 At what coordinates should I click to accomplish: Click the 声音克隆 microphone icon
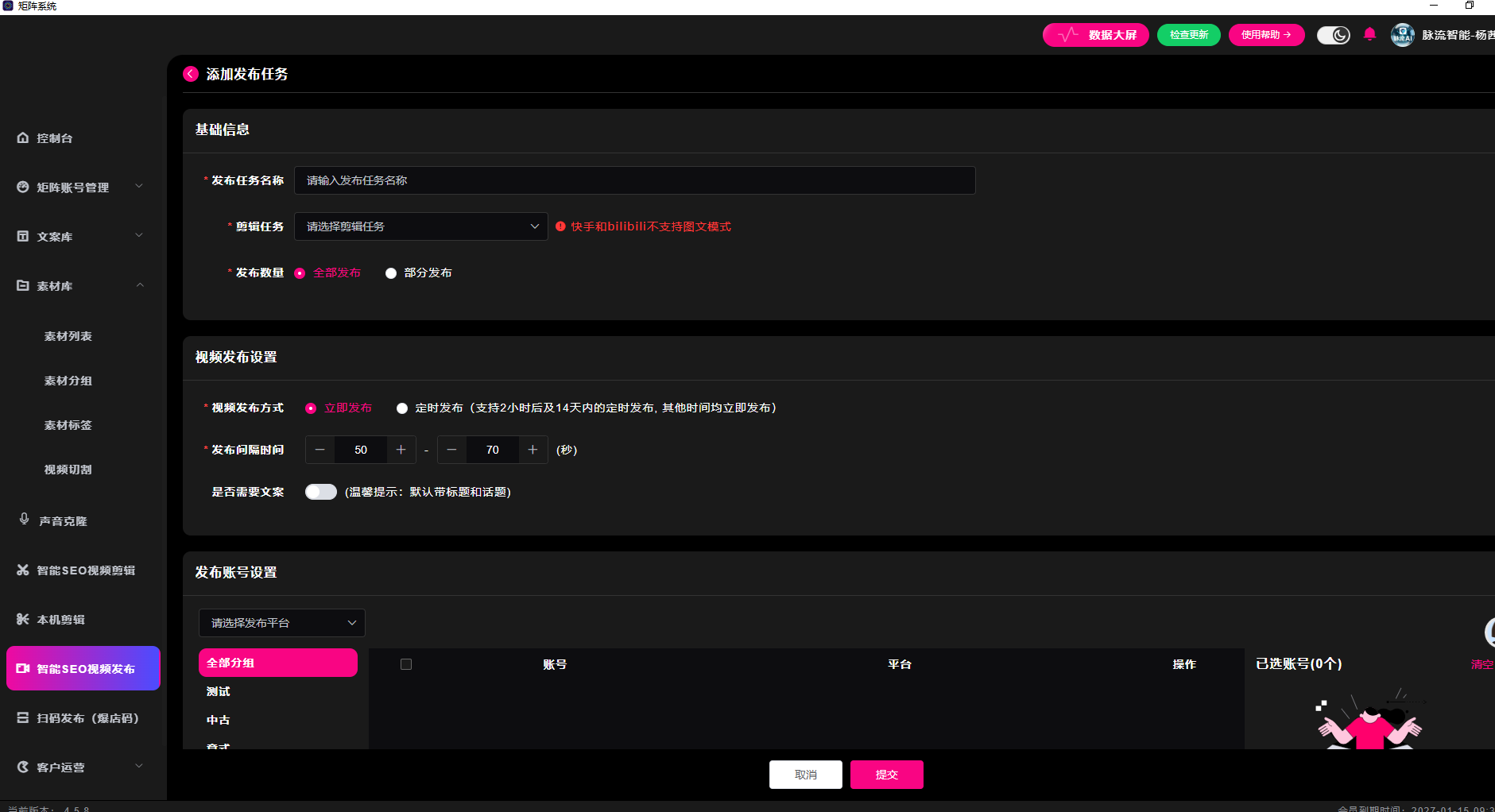tap(25, 520)
